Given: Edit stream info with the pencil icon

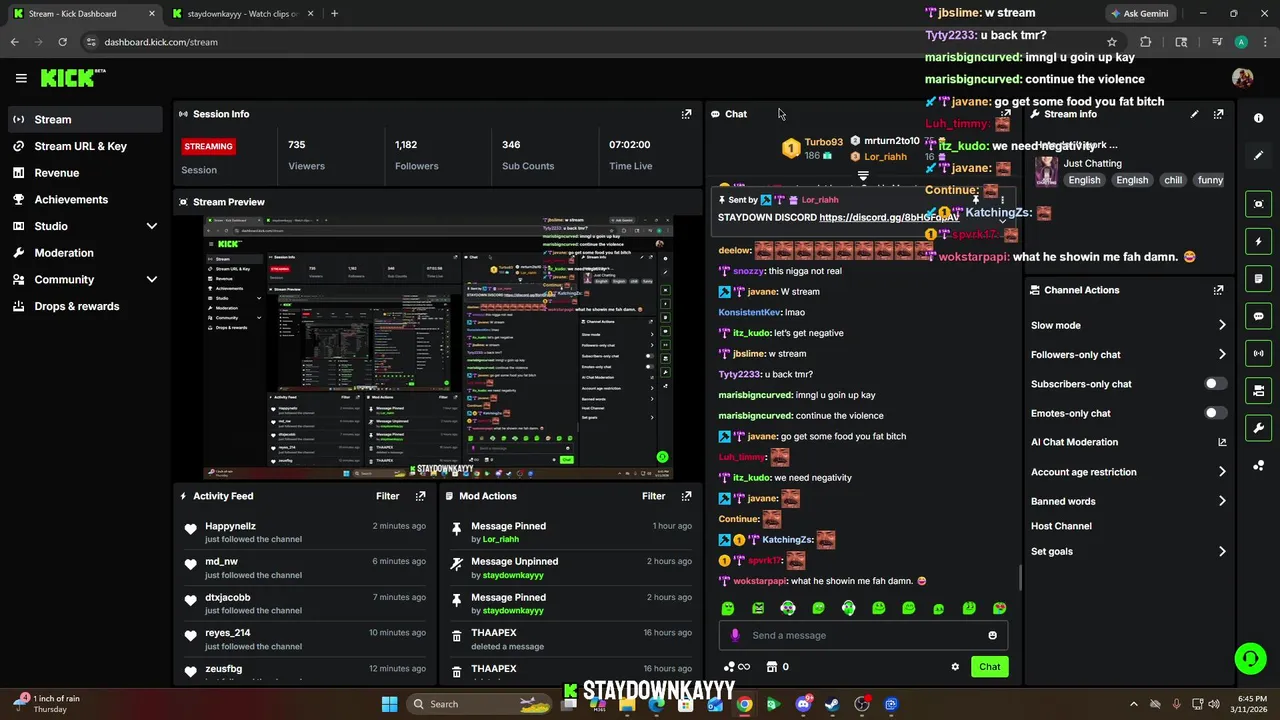Looking at the screenshot, I should point(1194,114).
